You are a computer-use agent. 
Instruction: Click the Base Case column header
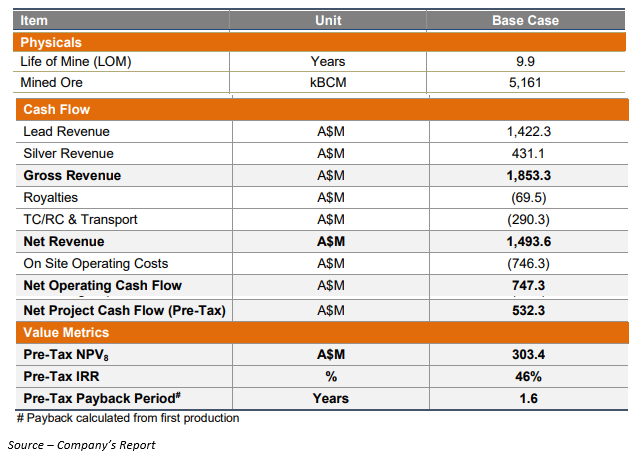click(526, 21)
